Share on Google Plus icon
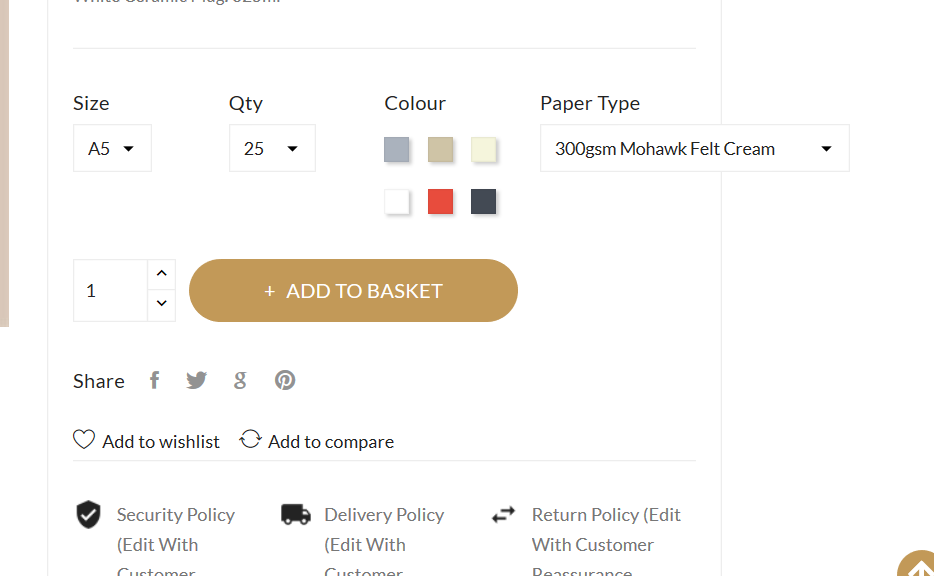 (x=240, y=380)
